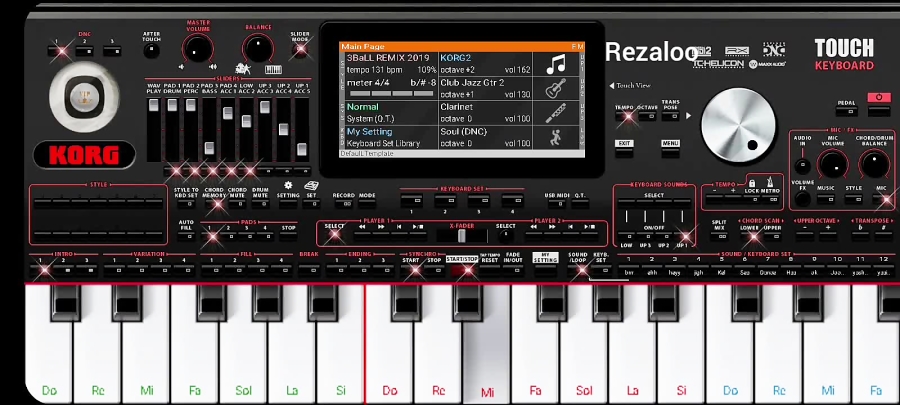Image resolution: width=900 pixels, height=405 pixels.
Task: Click the large silver value dial
Action: click(738, 126)
